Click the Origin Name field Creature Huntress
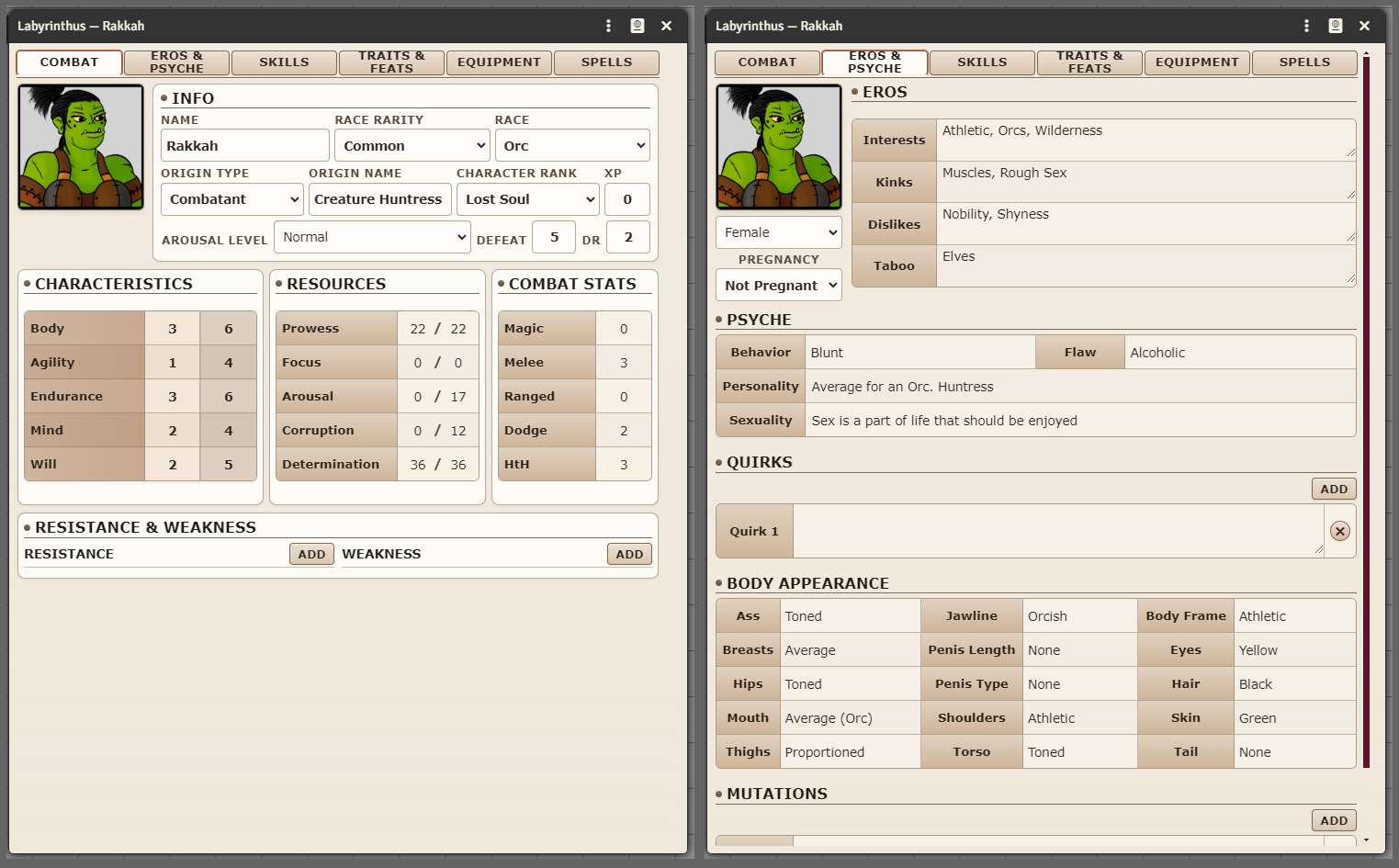Viewport: 1399px width, 868px height. [x=378, y=199]
